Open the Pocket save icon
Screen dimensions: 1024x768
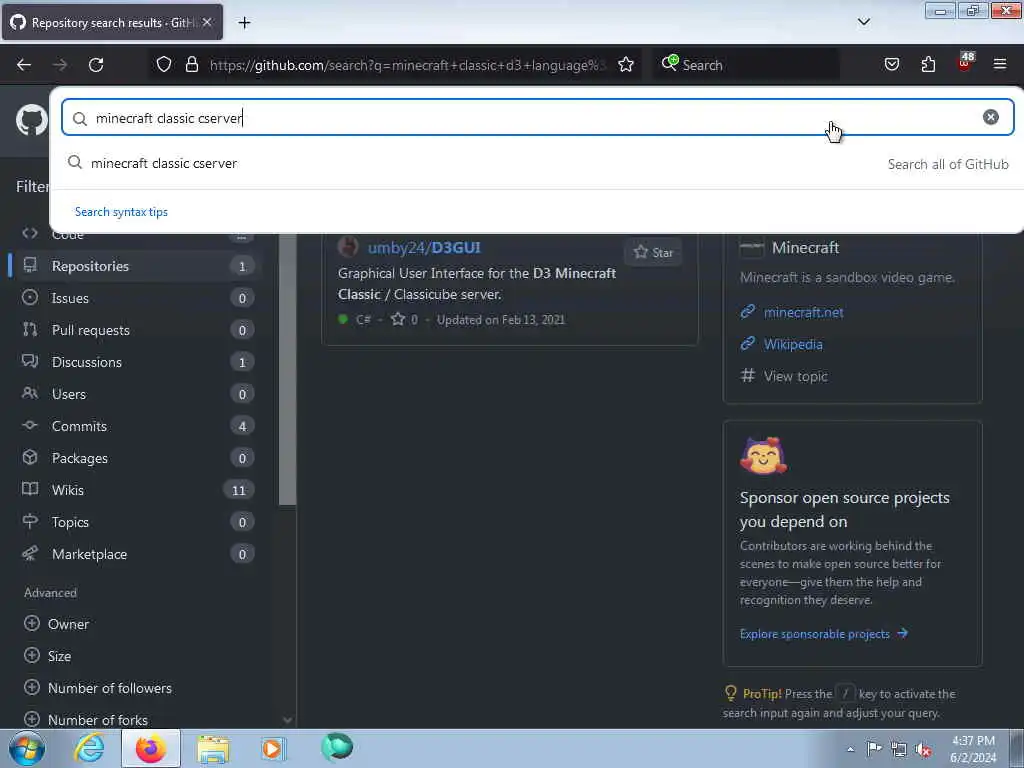click(x=891, y=65)
